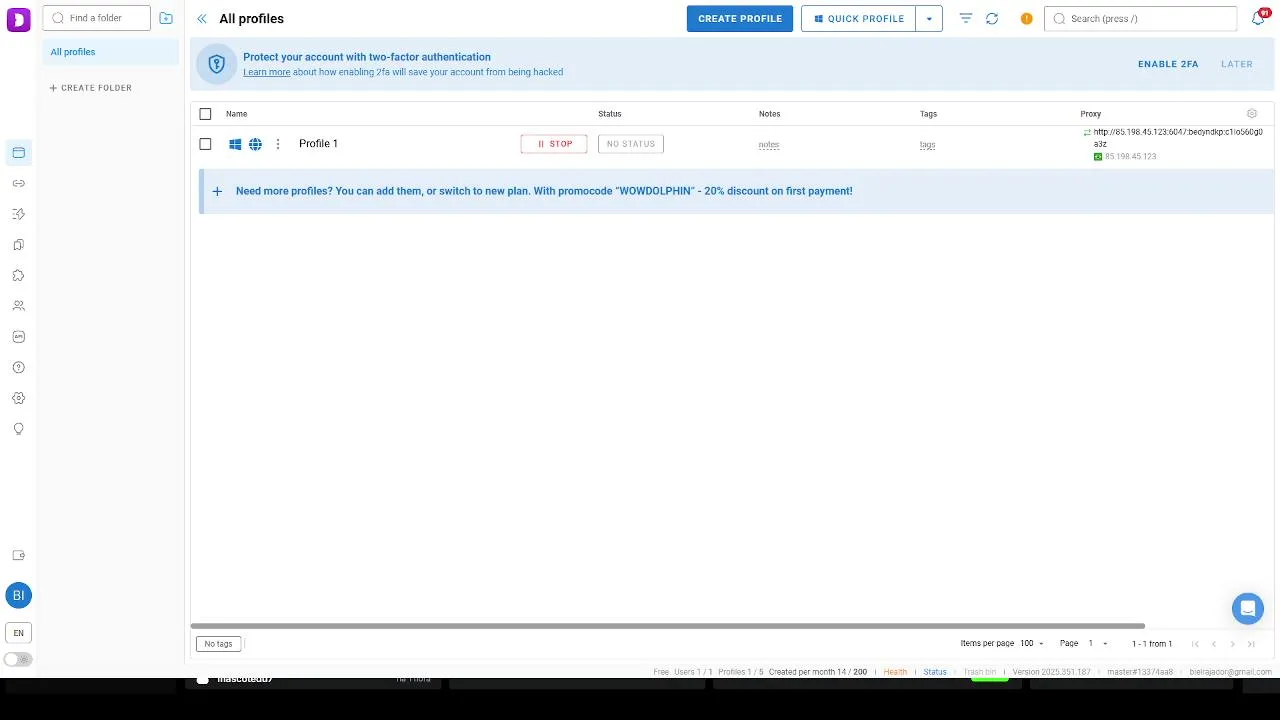The height and width of the screenshot is (720, 1280).
Task: Go to the previous page arrow
Action: [1214, 644]
